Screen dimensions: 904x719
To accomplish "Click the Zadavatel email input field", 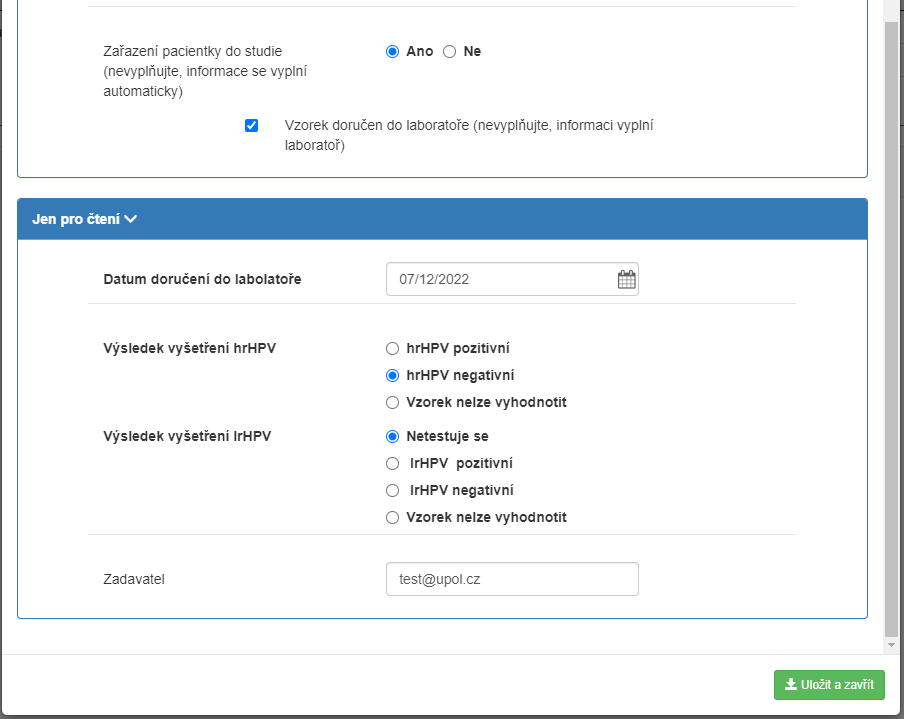I will point(512,579).
